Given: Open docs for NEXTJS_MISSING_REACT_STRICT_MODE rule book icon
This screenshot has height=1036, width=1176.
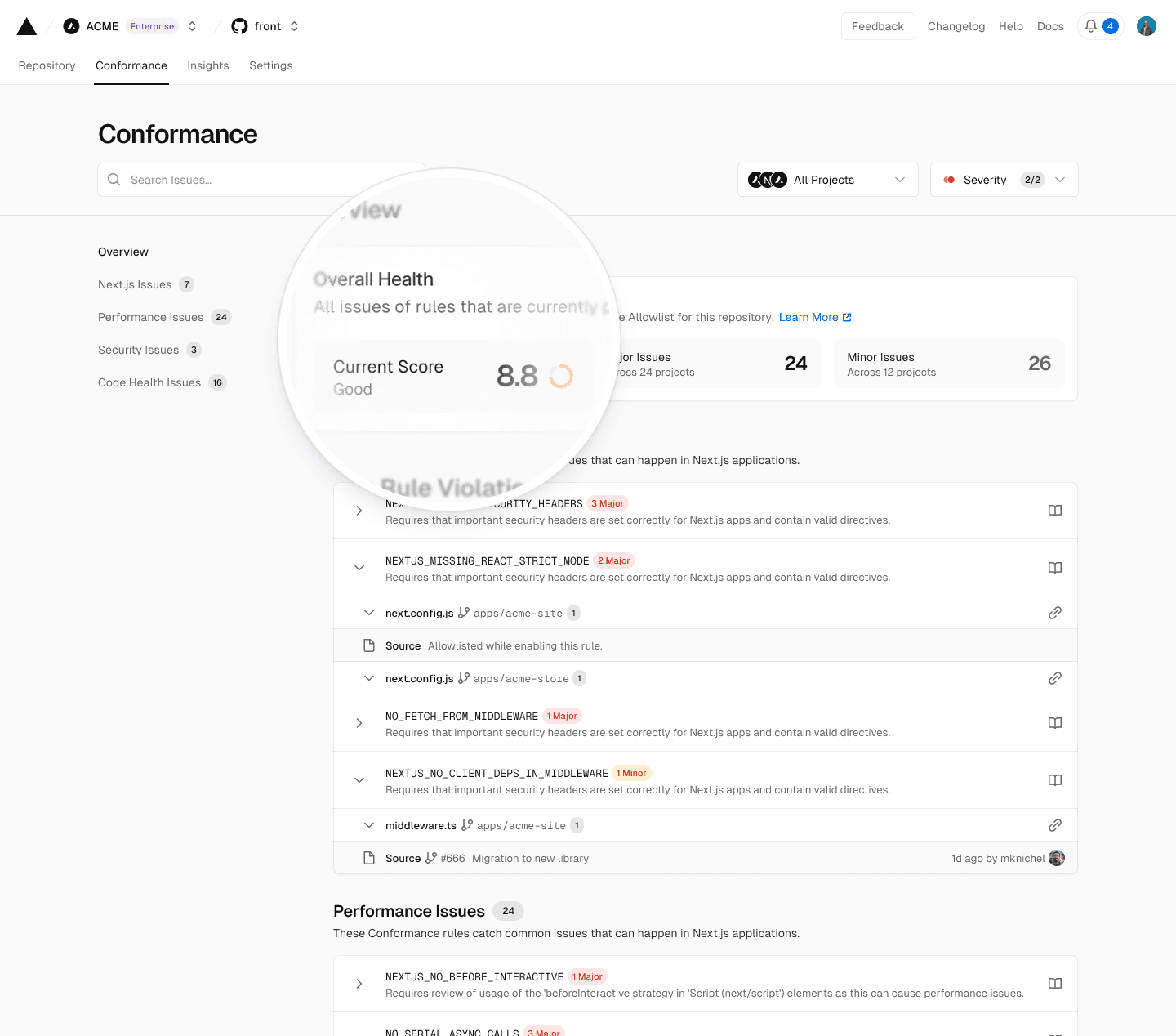Looking at the screenshot, I should pyautogui.click(x=1054, y=568).
